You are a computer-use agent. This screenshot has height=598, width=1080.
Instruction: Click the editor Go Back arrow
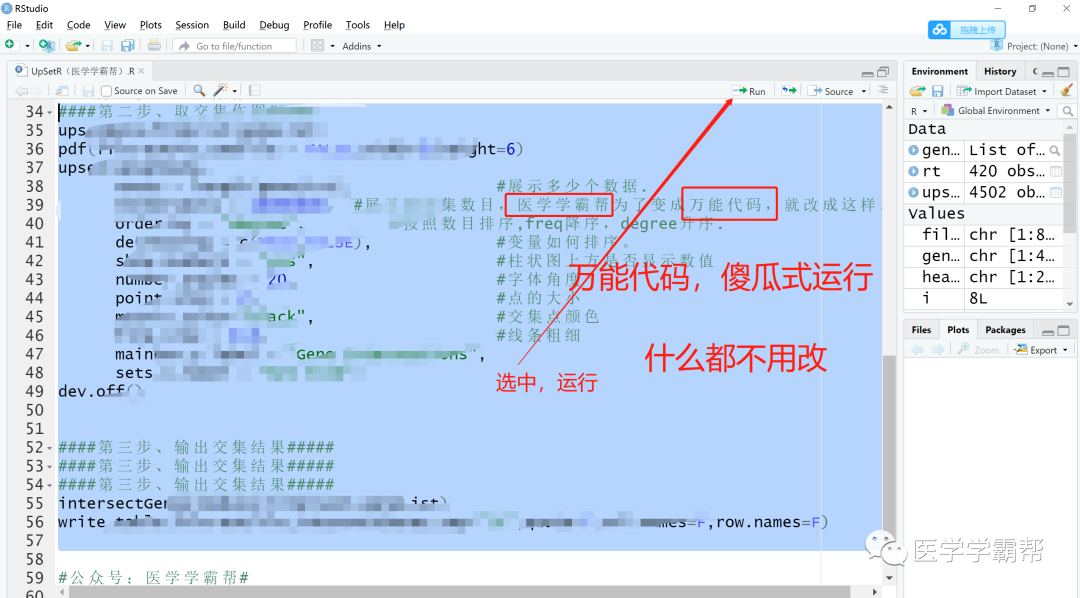click(21, 91)
